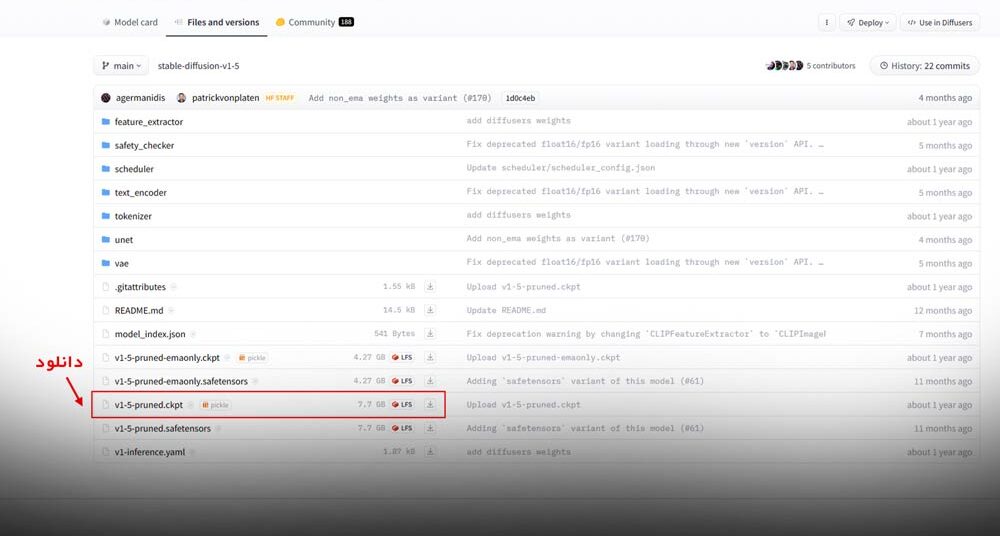Viewport: 1000px width, 536px height.
Task: Download model_index.json via download icon
Action: 430,334
